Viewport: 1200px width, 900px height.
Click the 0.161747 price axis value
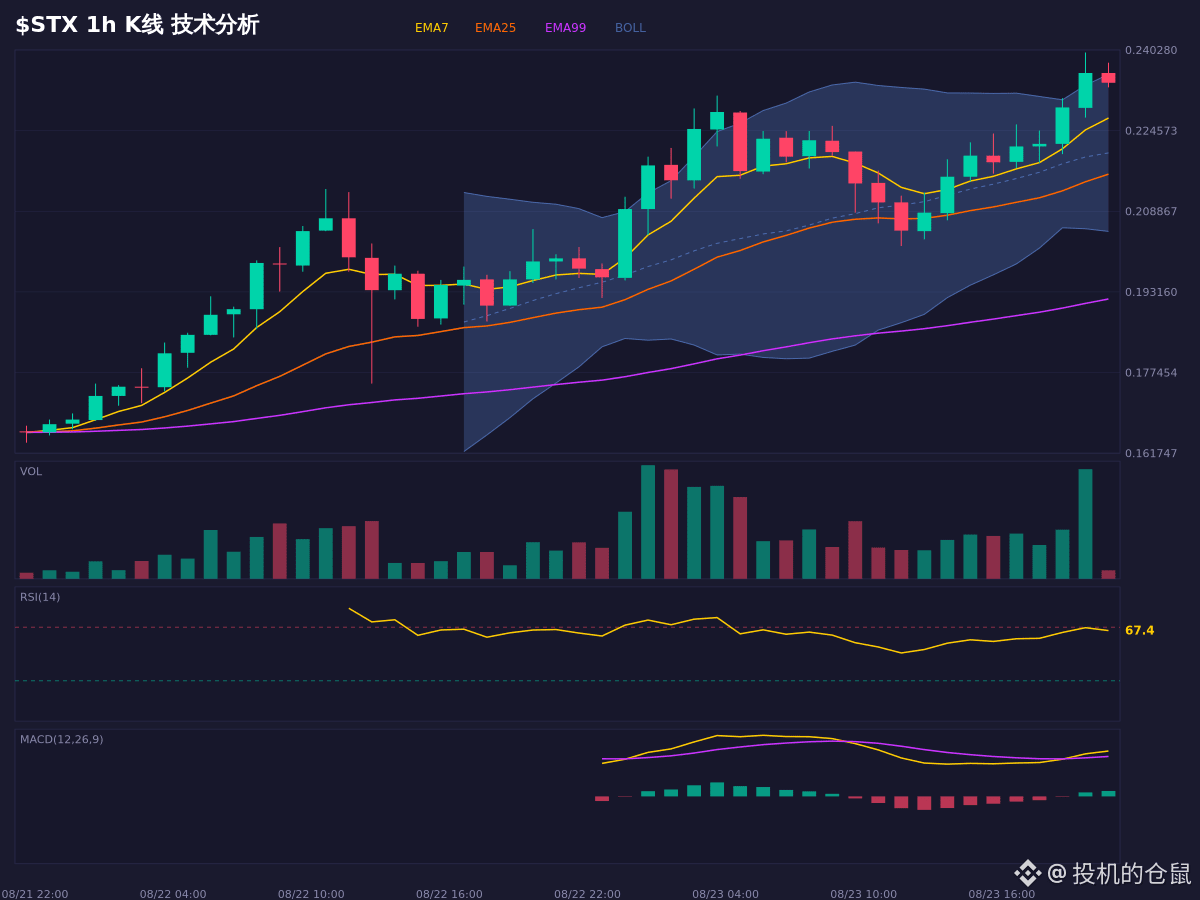(1151, 453)
